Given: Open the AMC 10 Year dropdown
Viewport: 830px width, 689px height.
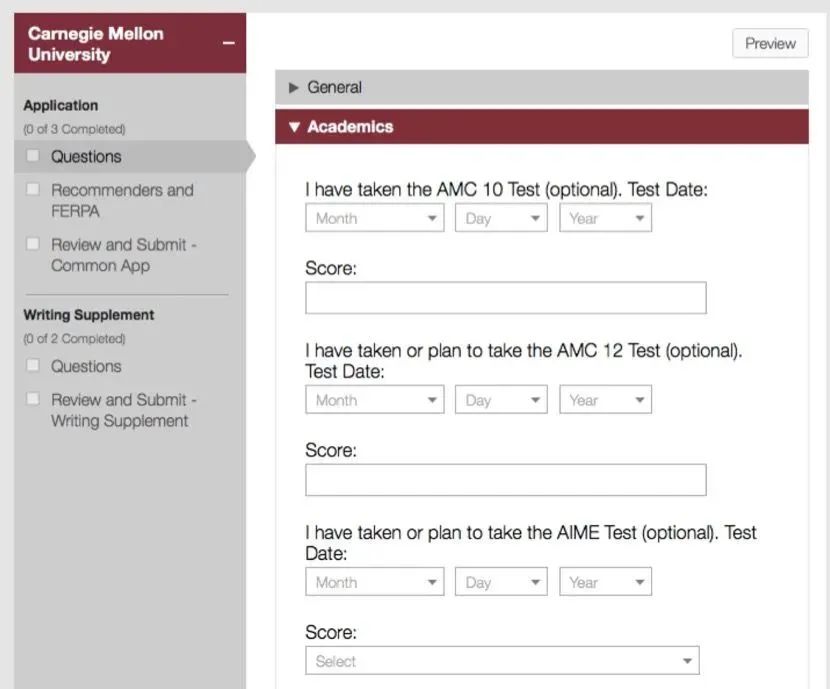Looking at the screenshot, I should (605, 218).
